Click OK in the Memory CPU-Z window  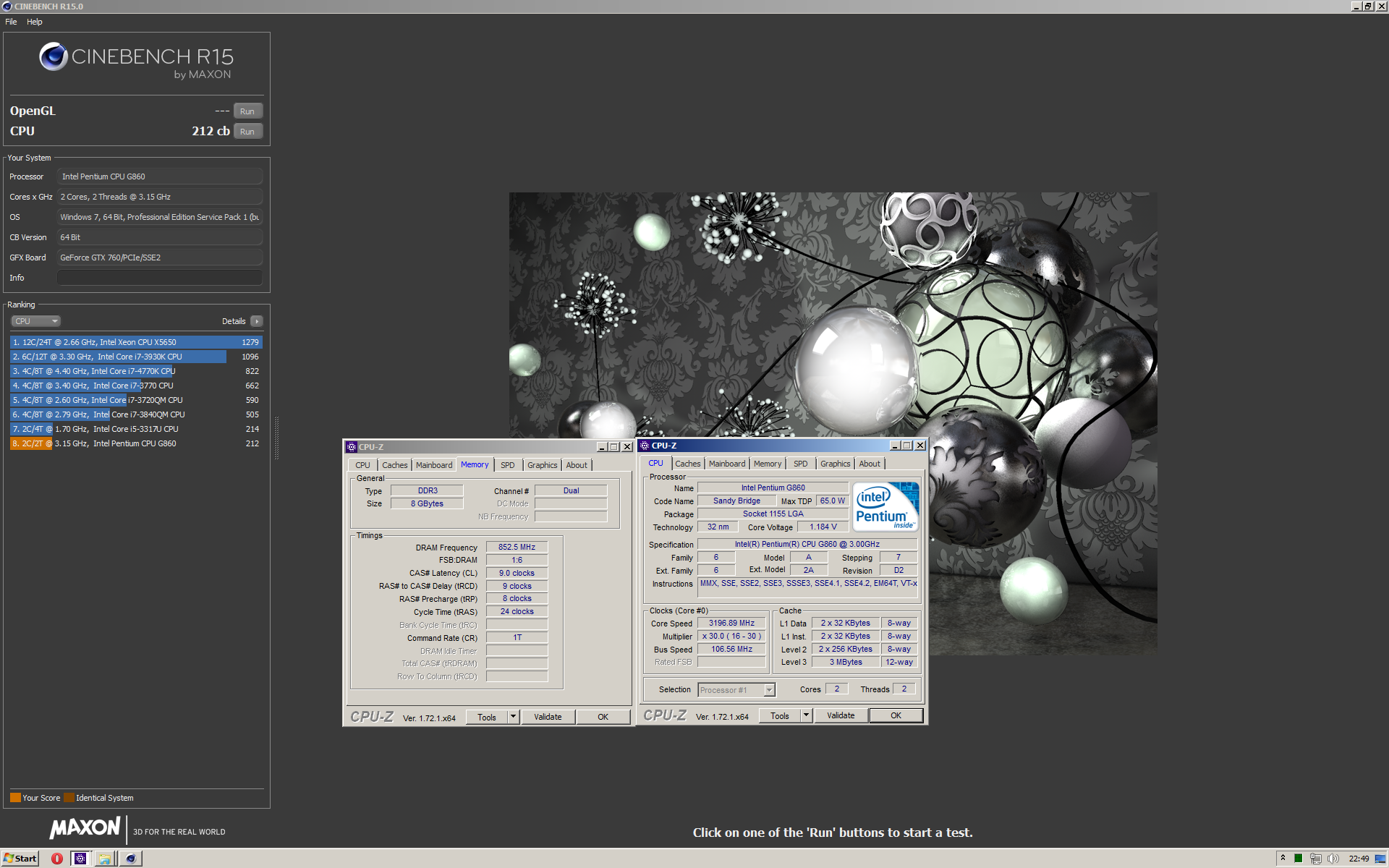pyautogui.click(x=603, y=717)
